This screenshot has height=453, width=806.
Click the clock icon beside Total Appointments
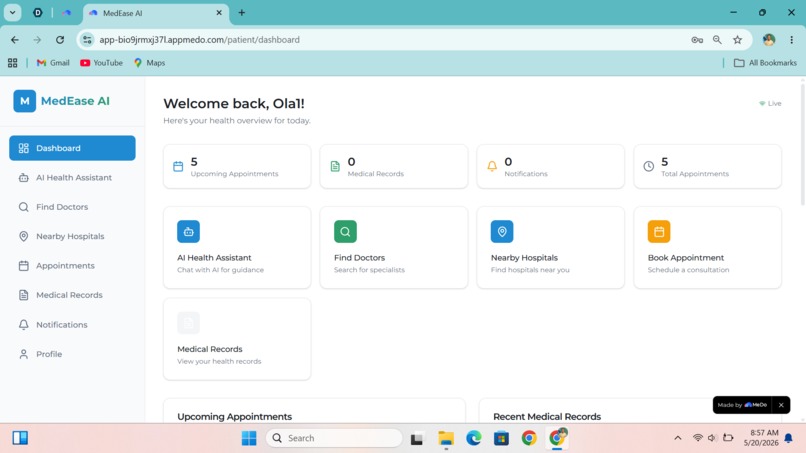(649, 166)
